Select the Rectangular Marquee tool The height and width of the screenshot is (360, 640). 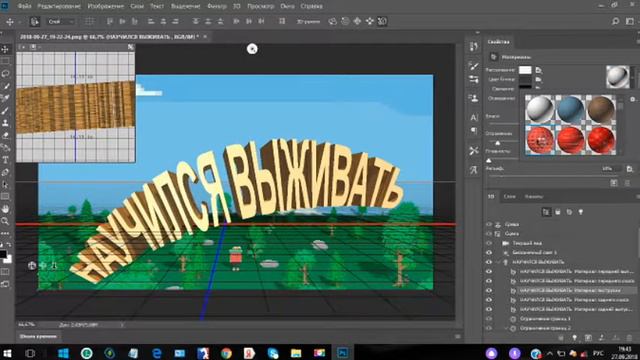click(5, 62)
